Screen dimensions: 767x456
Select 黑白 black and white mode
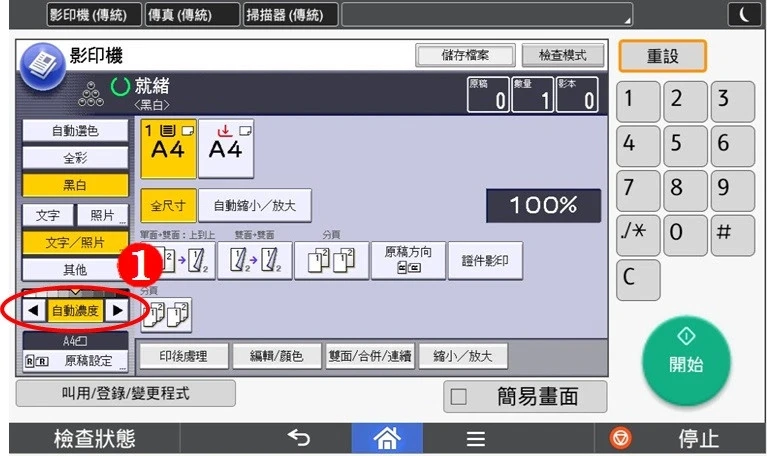75,185
